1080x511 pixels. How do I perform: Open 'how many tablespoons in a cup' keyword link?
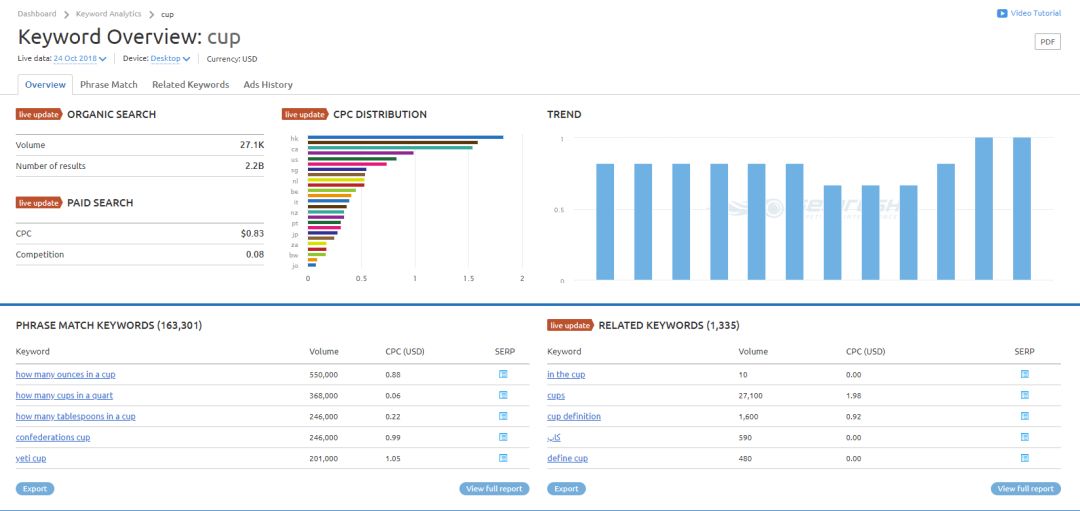75,416
